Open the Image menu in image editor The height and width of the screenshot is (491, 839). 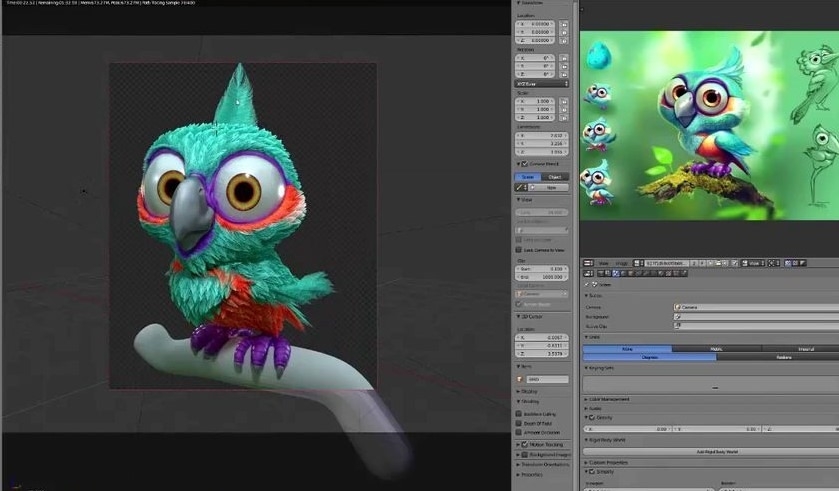[x=621, y=263]
